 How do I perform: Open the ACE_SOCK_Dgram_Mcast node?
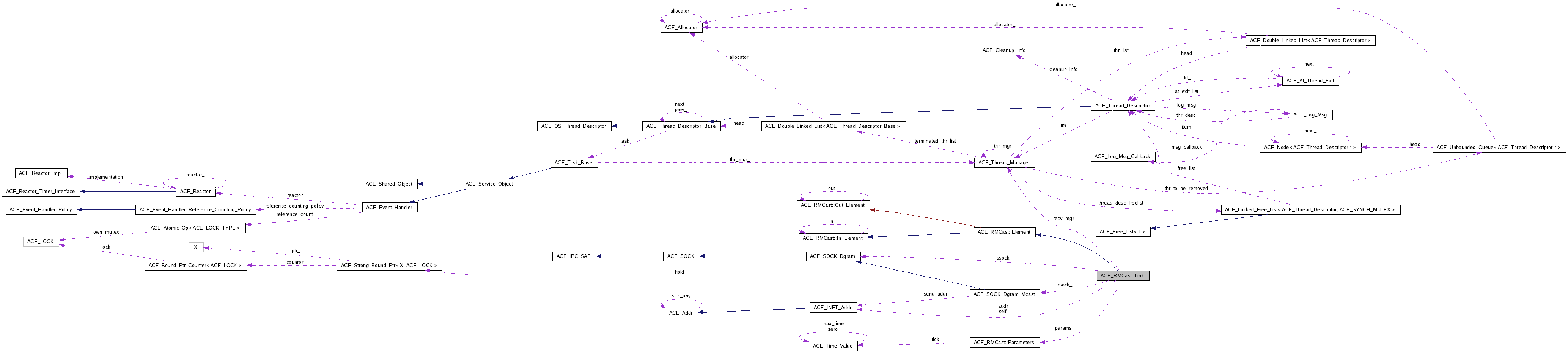point(1004,294)
